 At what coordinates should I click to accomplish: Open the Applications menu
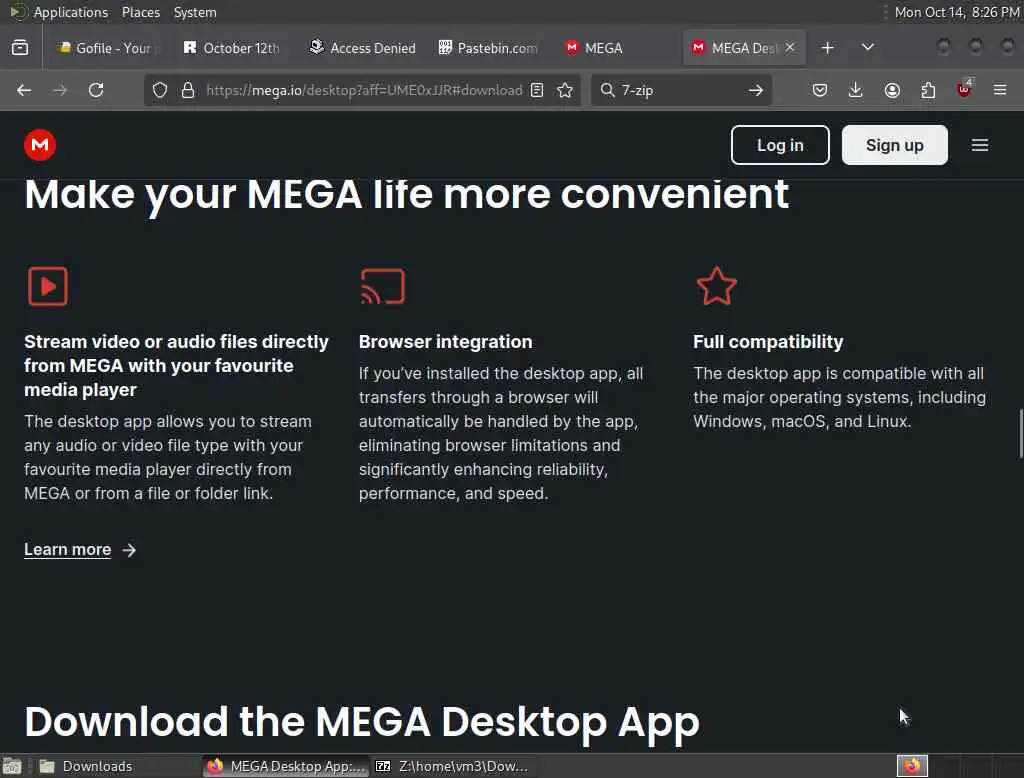click(x=71, y=12)
